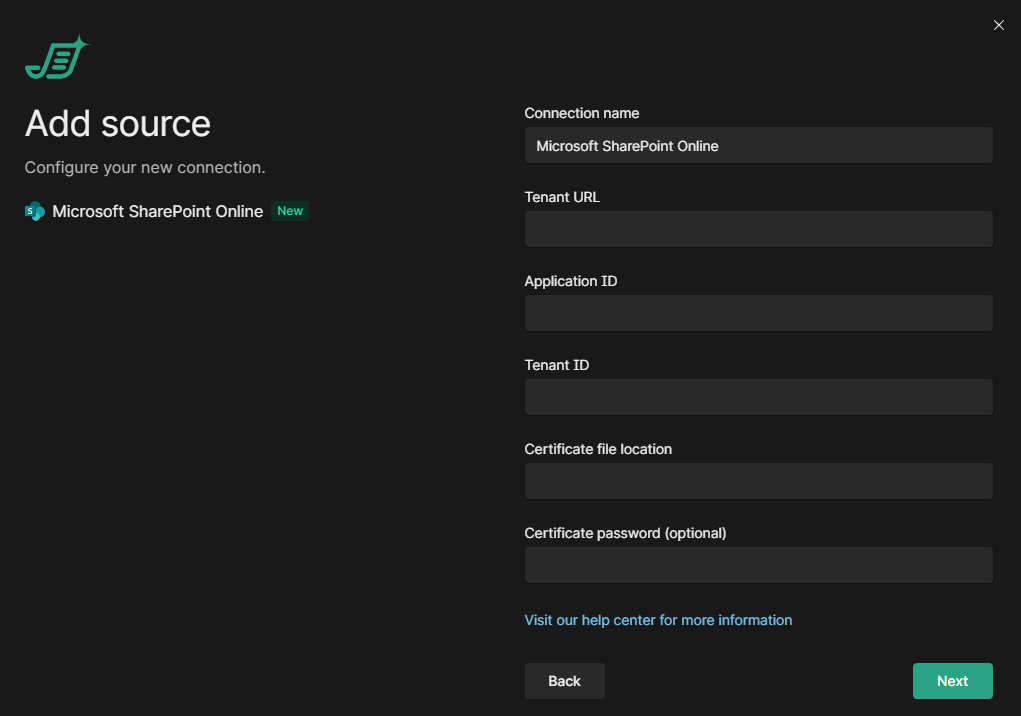Select the Application ID input field

[x=758, y=313]
